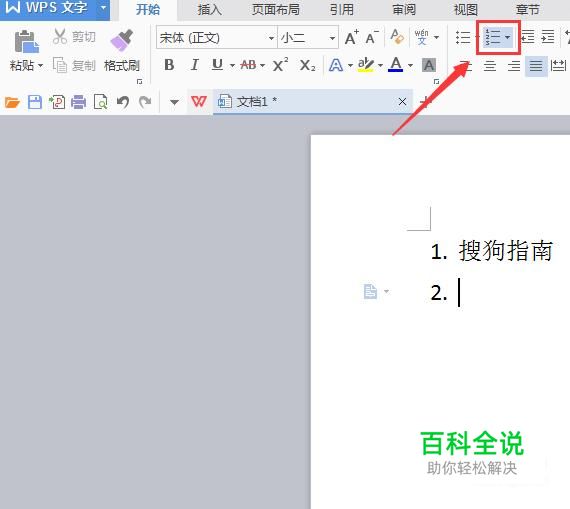Click the text effects A icon
The width and height of the screenshot is (570, 509).
click(336, 65)
